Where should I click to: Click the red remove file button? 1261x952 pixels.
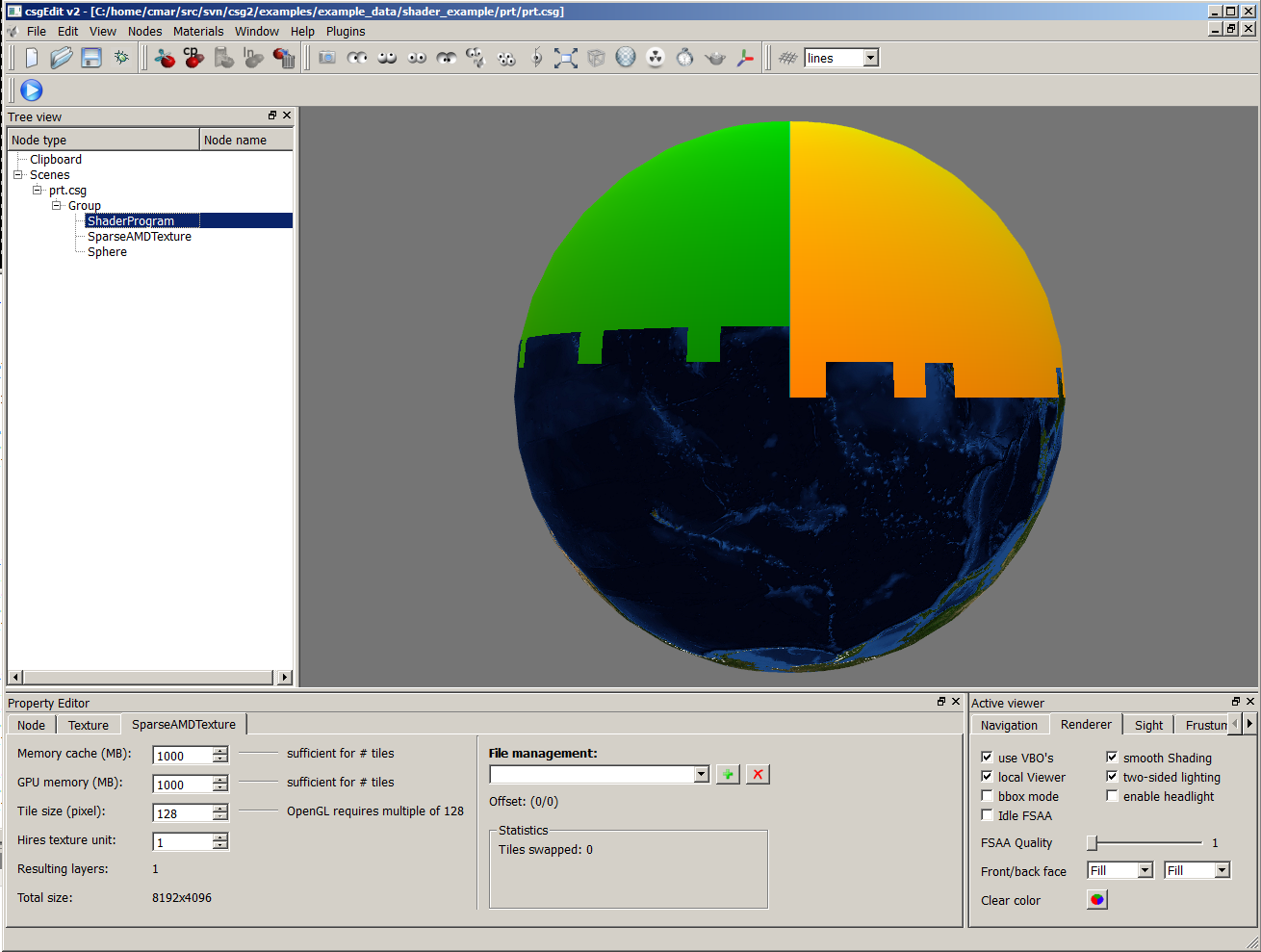pyautogui.click(x=758, y=775)
